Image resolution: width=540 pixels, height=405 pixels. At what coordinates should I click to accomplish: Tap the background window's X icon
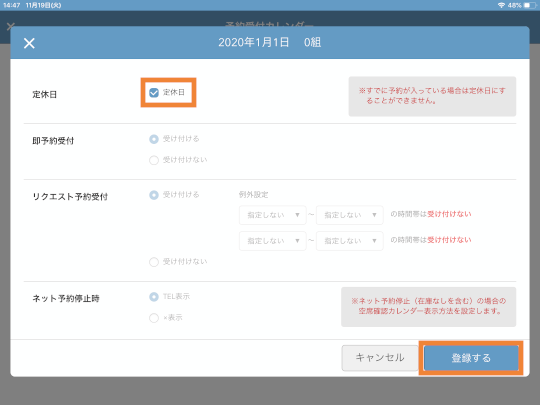point(11,26)
